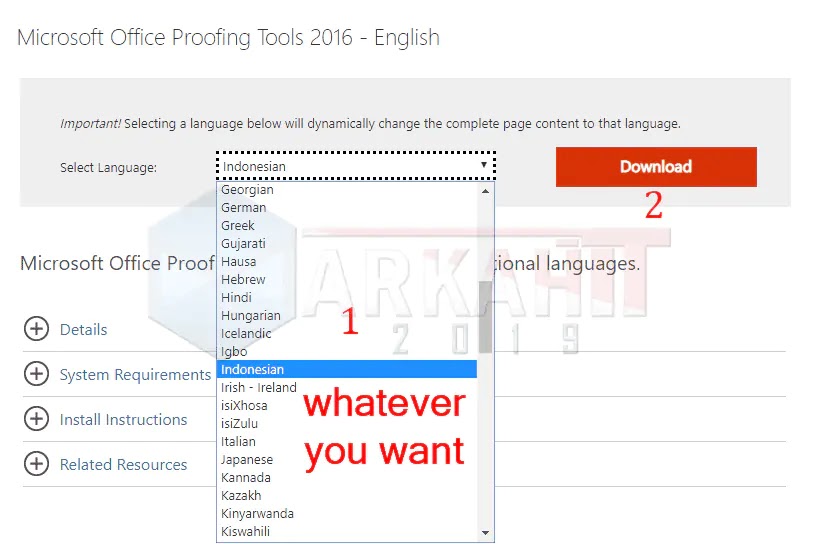The width and height of the screenshot is (818, 544).
Task: Pick Irish - Ireland in the list
Action: (x=347, y=388)
